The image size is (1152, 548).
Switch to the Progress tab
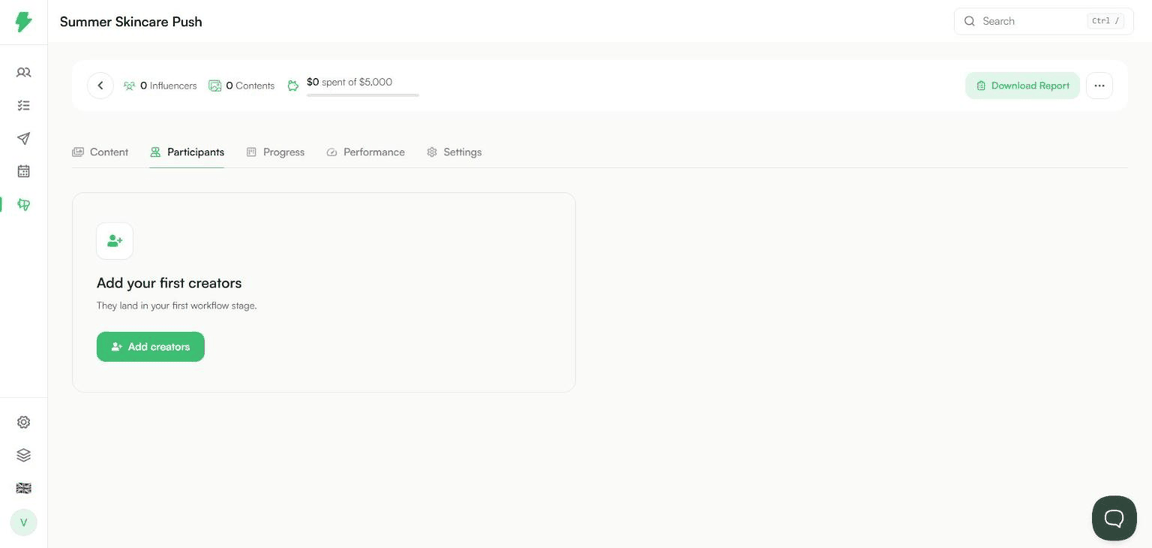[x=275, y=152]
